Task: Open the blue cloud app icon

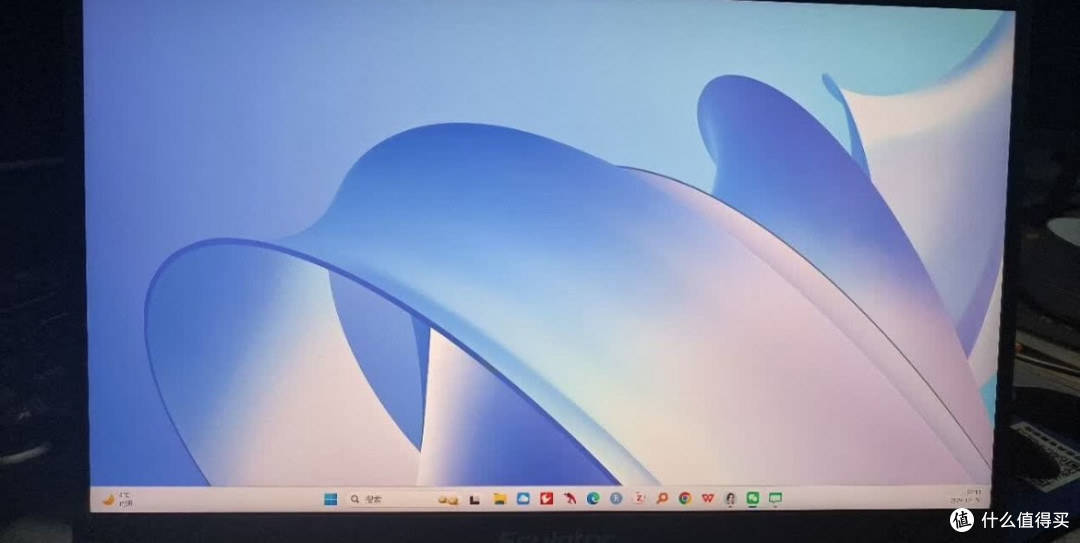Action: (x=523, y=498)
